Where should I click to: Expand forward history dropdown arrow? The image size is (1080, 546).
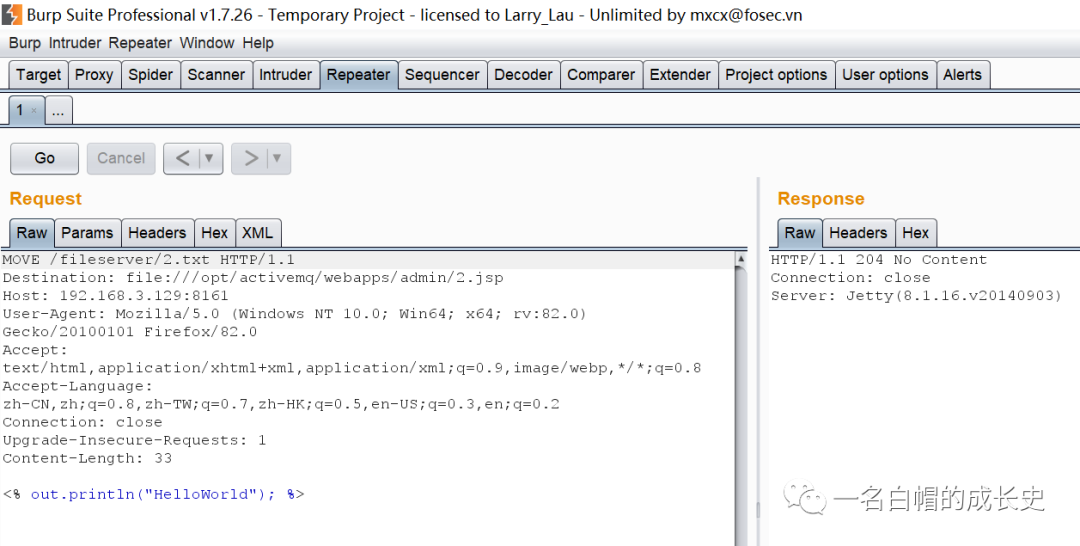coord(278,158)
